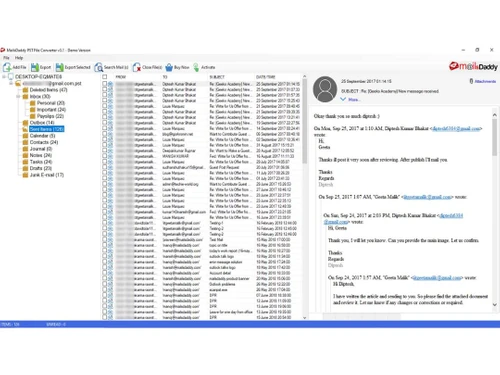Click the Contacts folder icon

(x=25, y=142)
